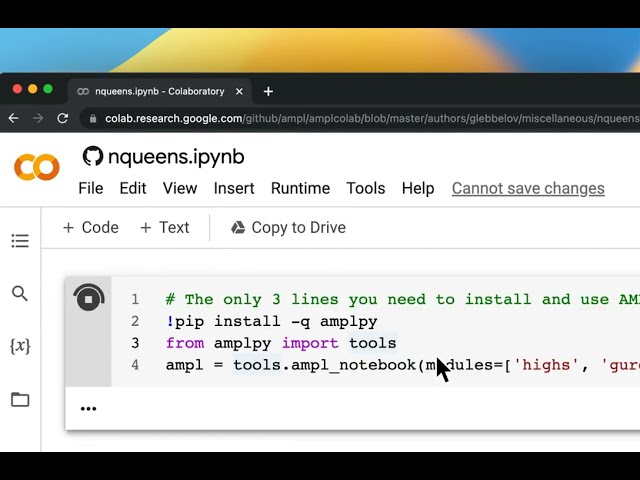Viewport: 640px width, 480px height.
Task: Go back with the browser back arrow
Action: coord(13,118)
